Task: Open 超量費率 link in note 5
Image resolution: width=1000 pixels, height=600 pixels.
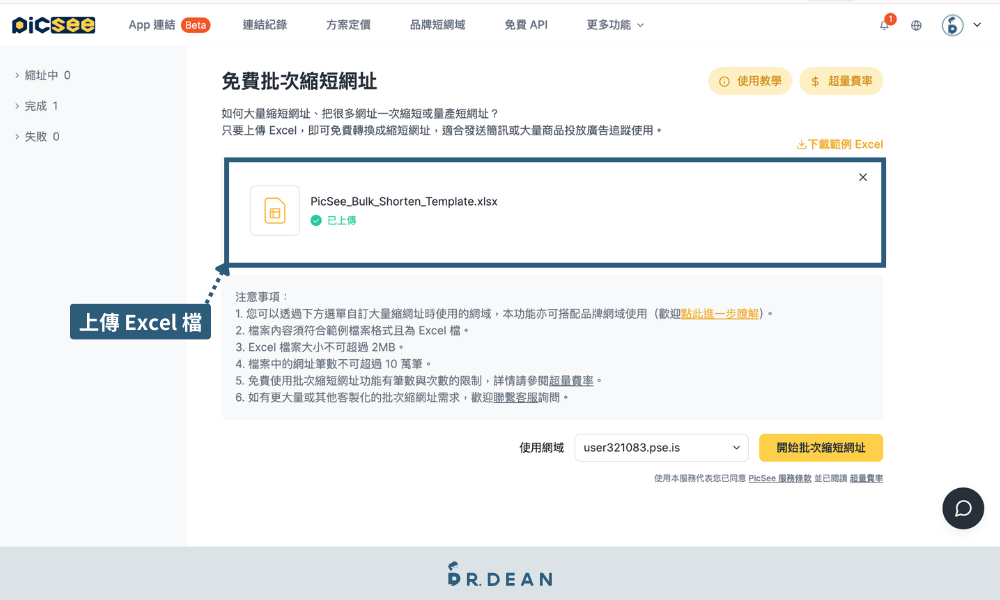Action: (571, 381)
